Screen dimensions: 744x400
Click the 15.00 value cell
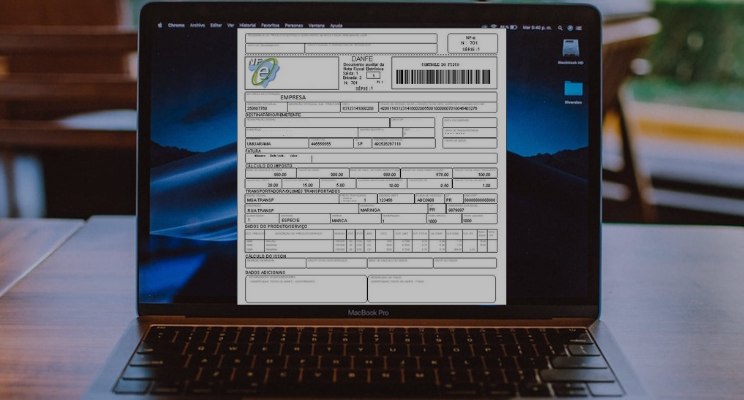(300, 184)
